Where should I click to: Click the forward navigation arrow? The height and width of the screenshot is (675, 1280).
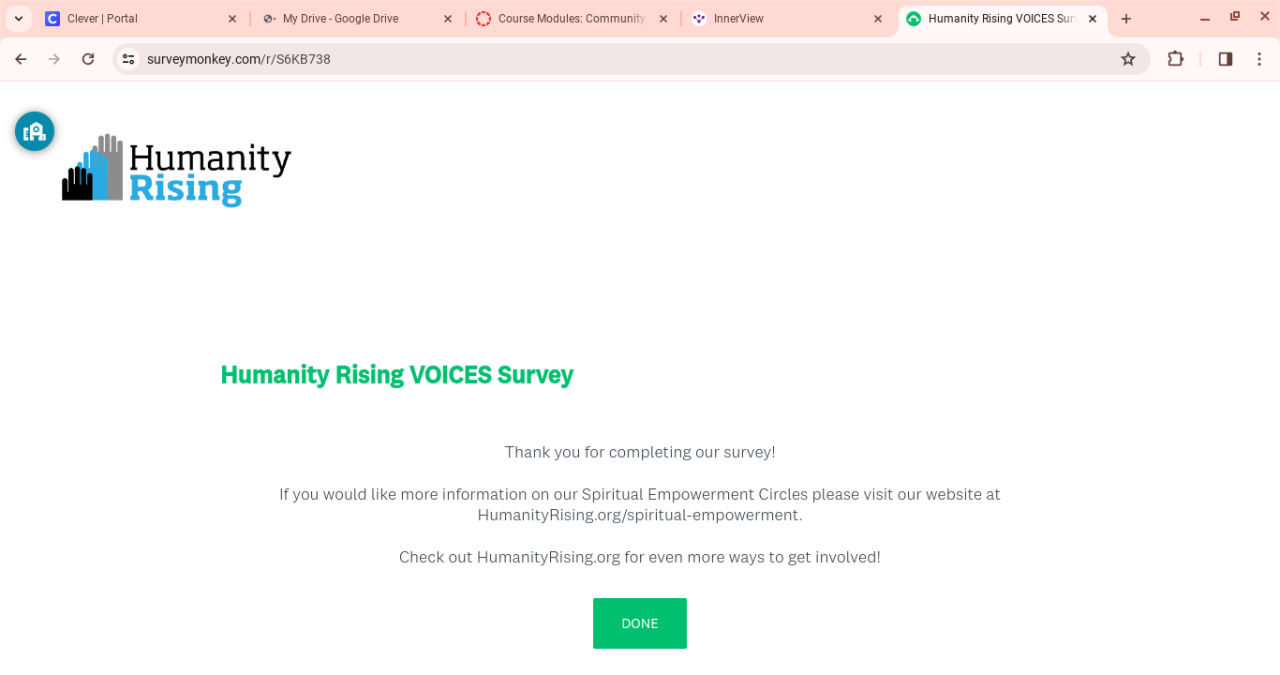point(54,59)
